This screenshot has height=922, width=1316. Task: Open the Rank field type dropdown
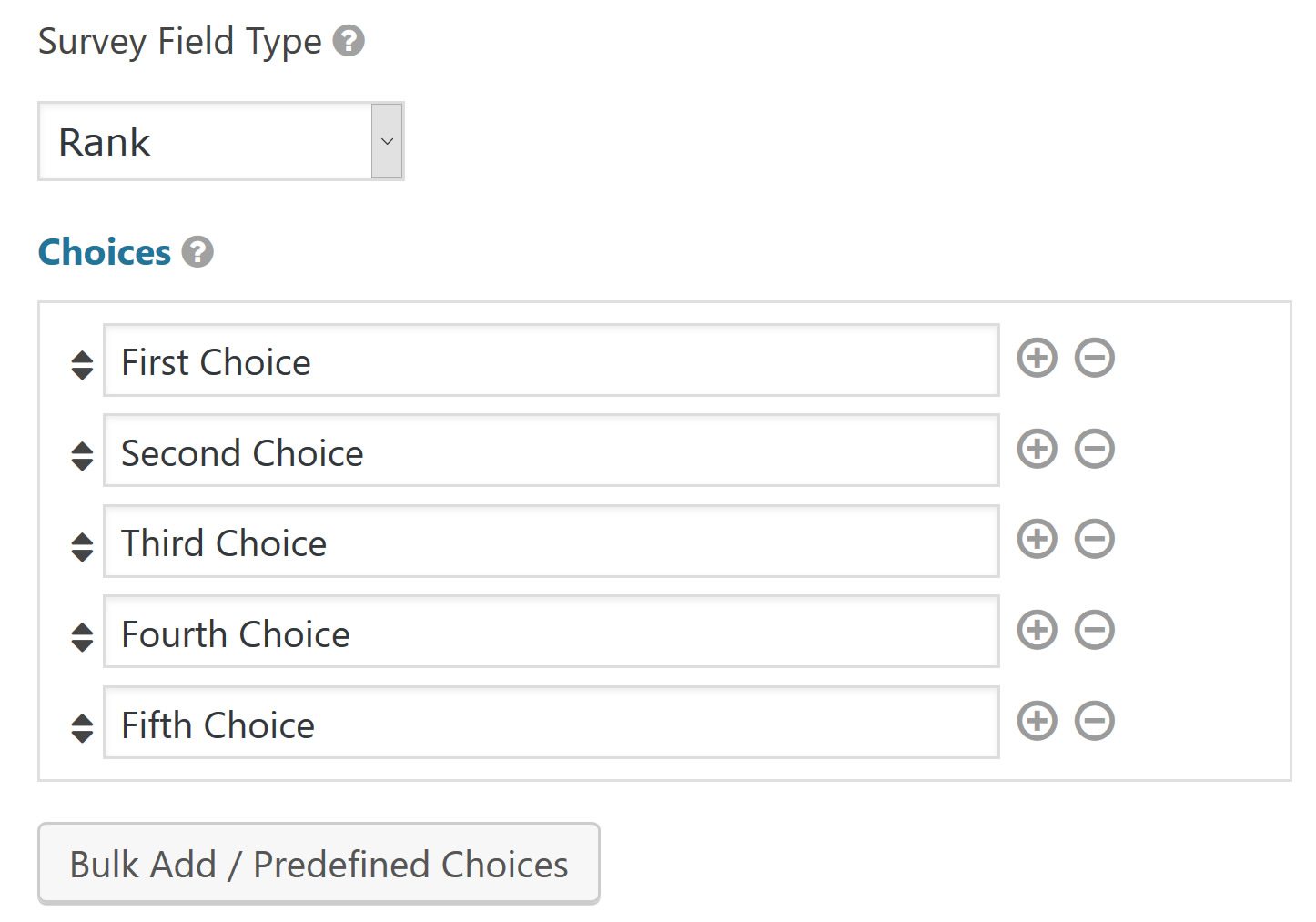(220, 141)
